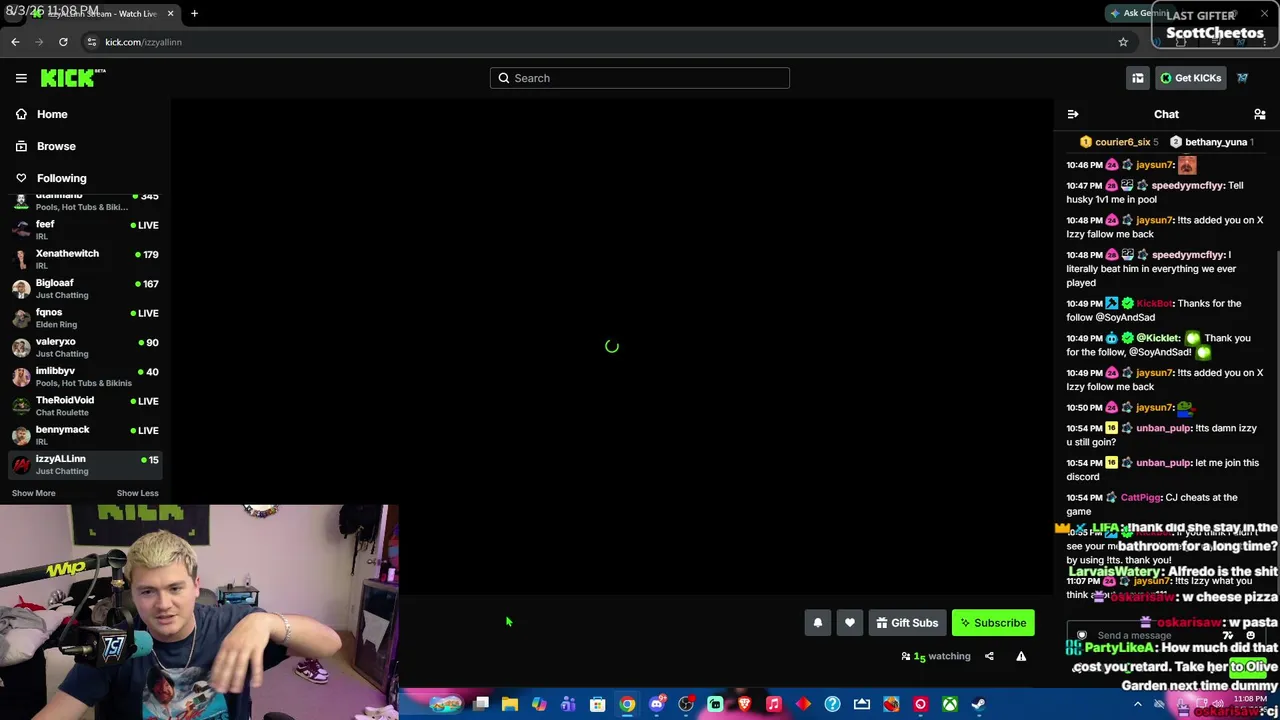The image size is (1280, 720).
Task: Open a new browser tab
Action: click(194, 13)
